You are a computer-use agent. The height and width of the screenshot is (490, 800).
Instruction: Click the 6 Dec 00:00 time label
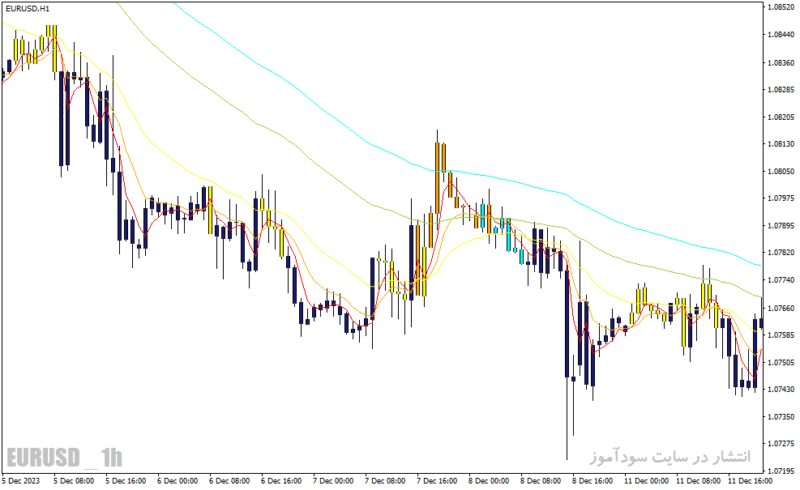click(x=178, y=481)
